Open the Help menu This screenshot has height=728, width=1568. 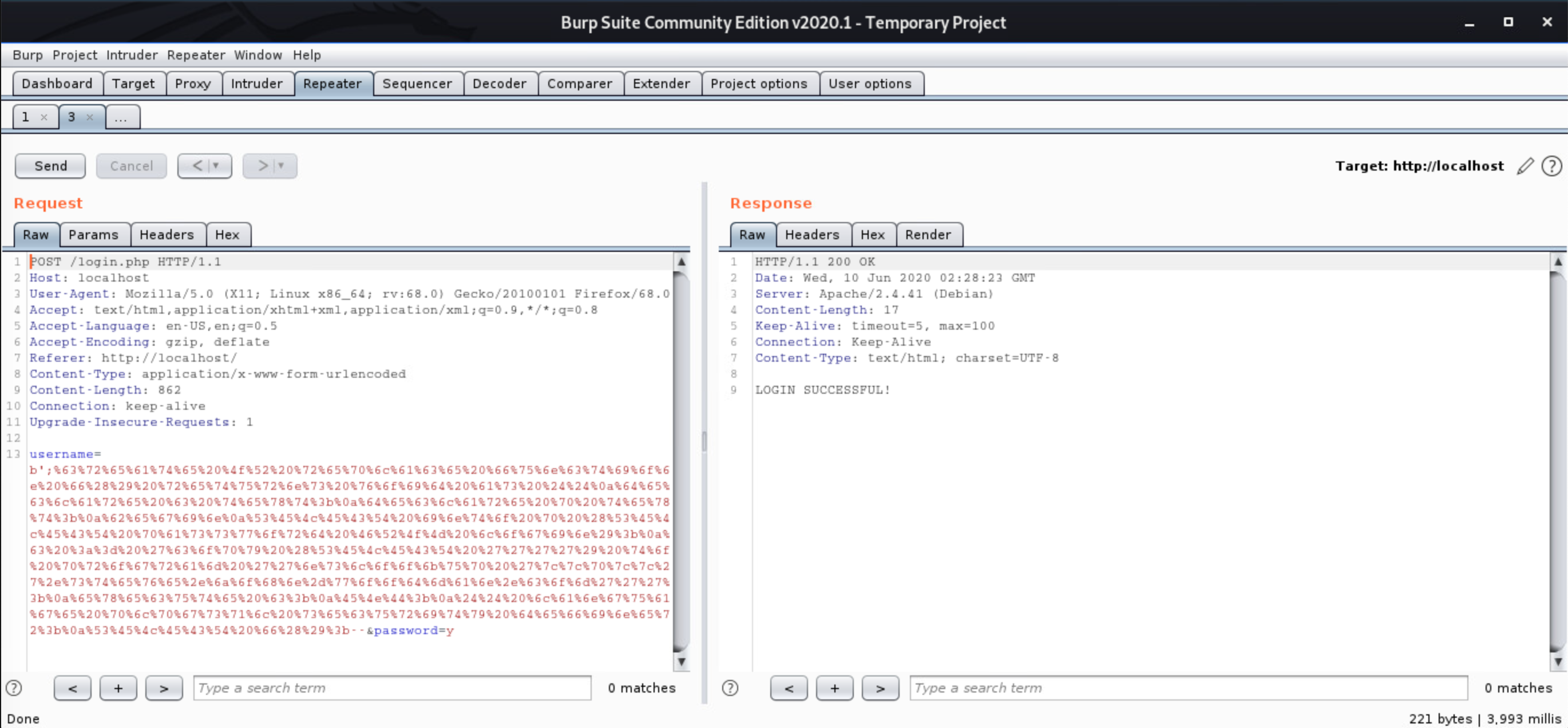[x=307, y=55]
